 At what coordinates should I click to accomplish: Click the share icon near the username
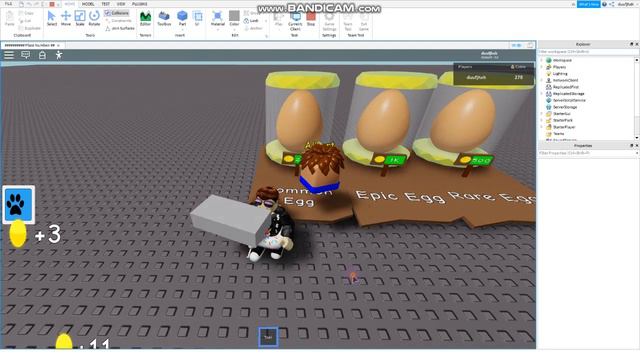click(x=611, y=4)
